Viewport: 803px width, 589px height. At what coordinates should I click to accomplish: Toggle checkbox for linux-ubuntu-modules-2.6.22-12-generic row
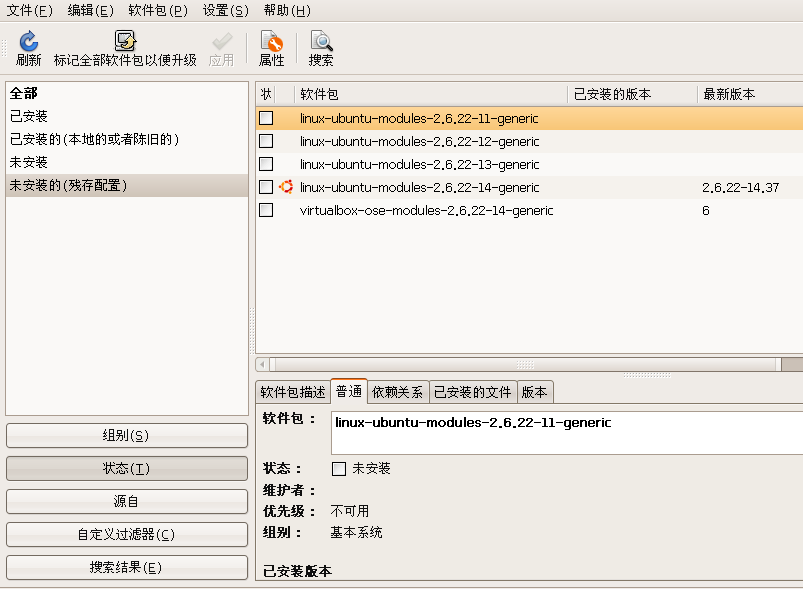coord(266,141)
